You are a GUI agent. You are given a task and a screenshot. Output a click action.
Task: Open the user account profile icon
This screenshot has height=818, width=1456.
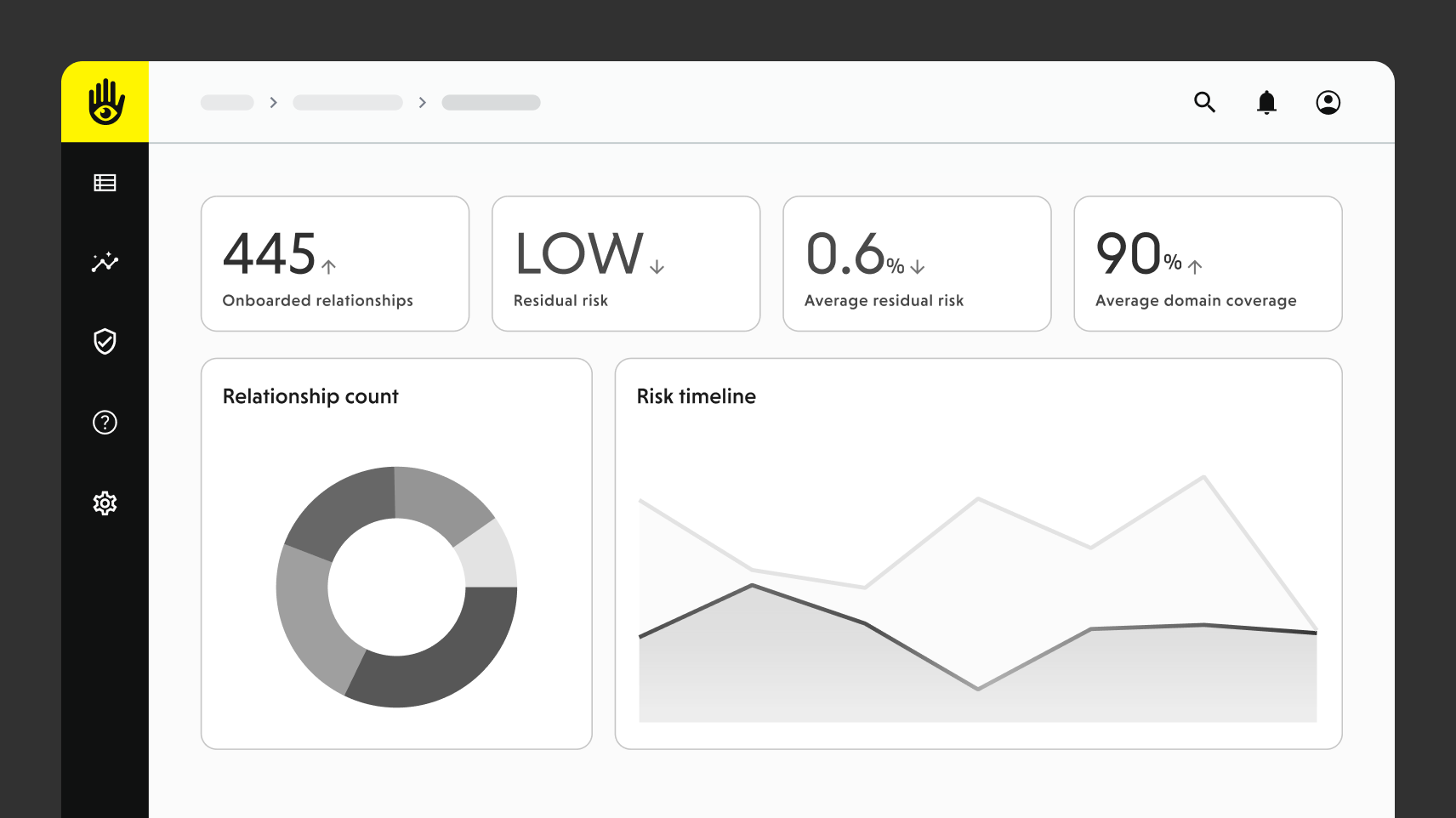1328,102
